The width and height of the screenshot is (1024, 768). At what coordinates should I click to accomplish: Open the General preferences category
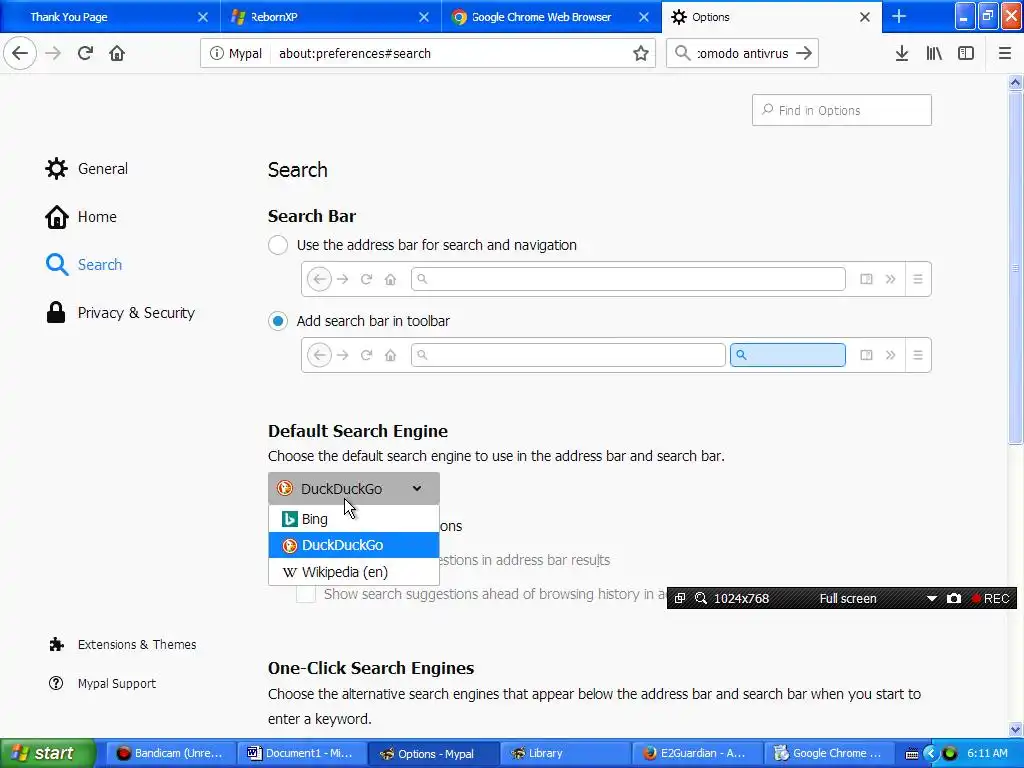point(86,168)
